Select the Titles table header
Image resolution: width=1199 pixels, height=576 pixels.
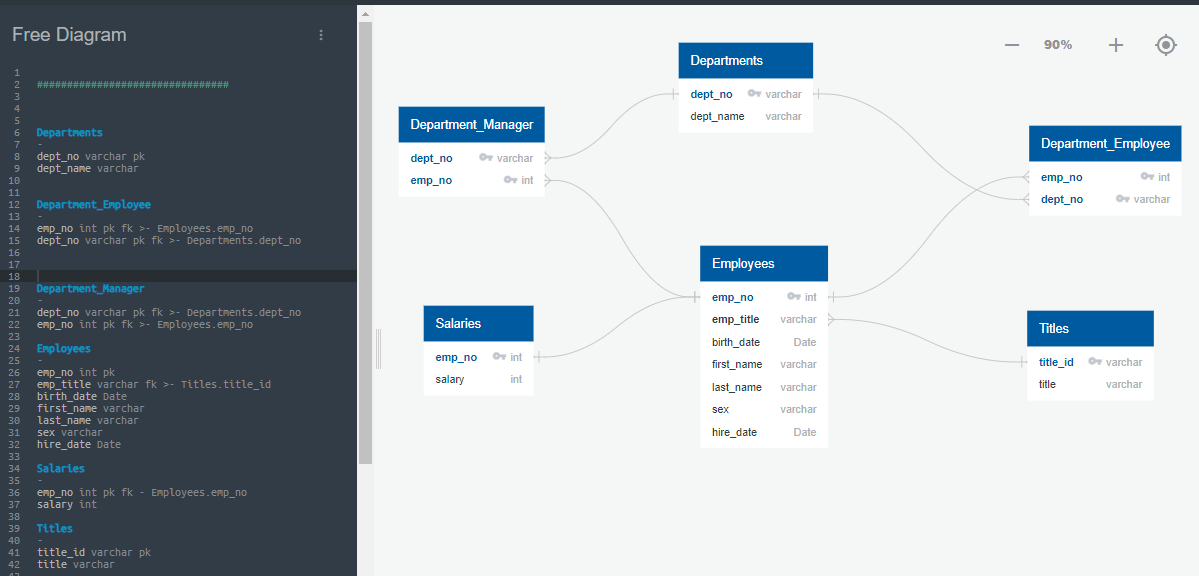(x=1090, y=328)
